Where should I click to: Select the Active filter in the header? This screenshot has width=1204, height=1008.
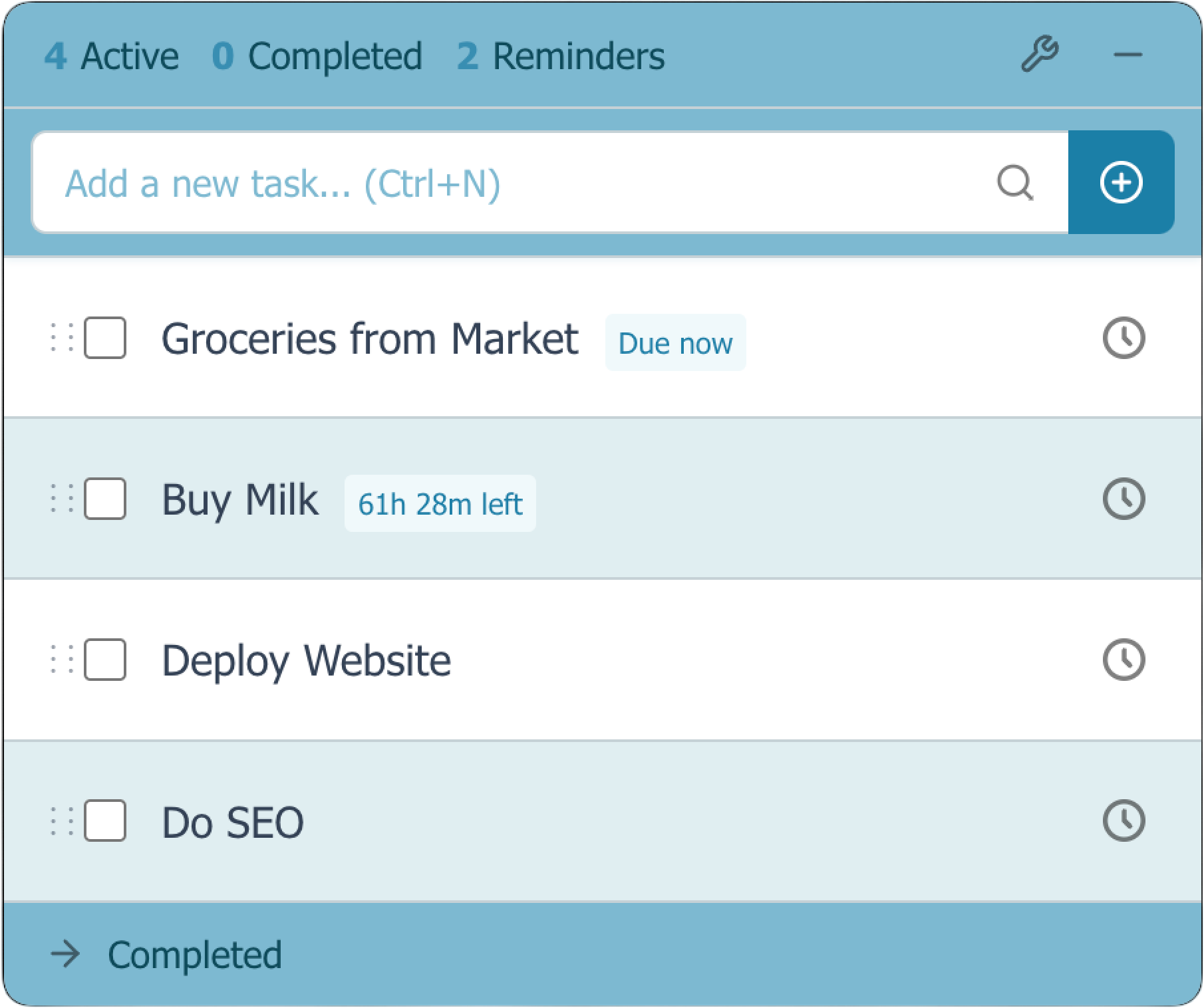tap(110, 56)
